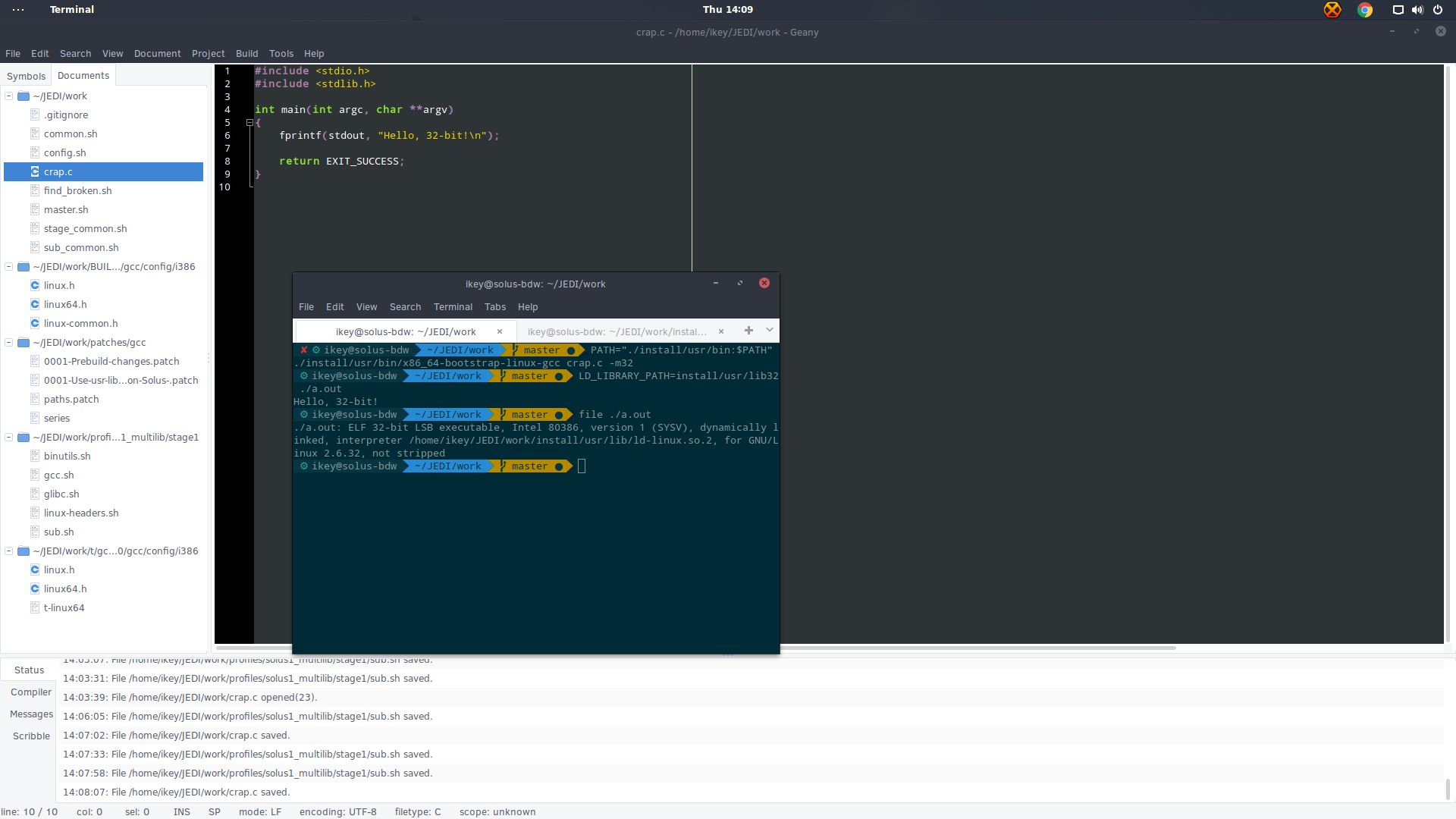Select the second terminal tab ~/JEDI/work/instal...
The image size is (1456, 819).
click(617, 331)
